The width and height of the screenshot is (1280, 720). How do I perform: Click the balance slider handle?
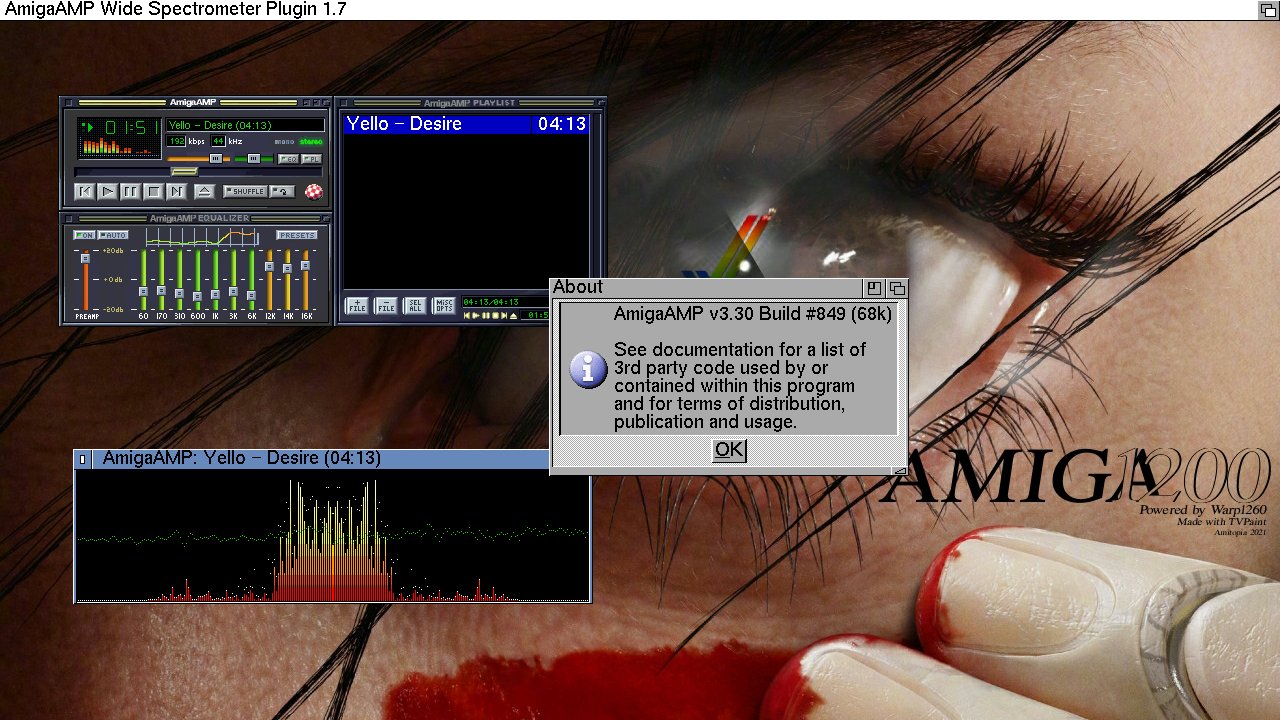click(x=254, y=159)
